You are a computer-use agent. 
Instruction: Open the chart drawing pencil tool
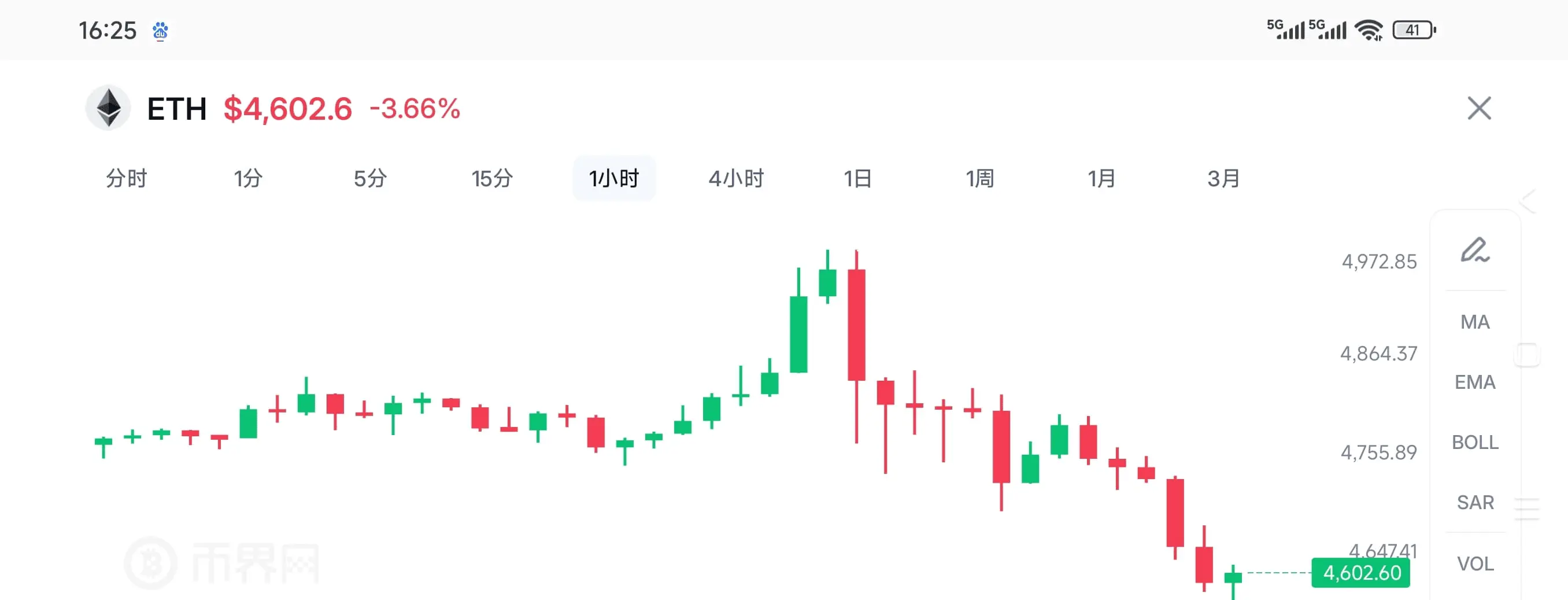tap(1475, 250)
